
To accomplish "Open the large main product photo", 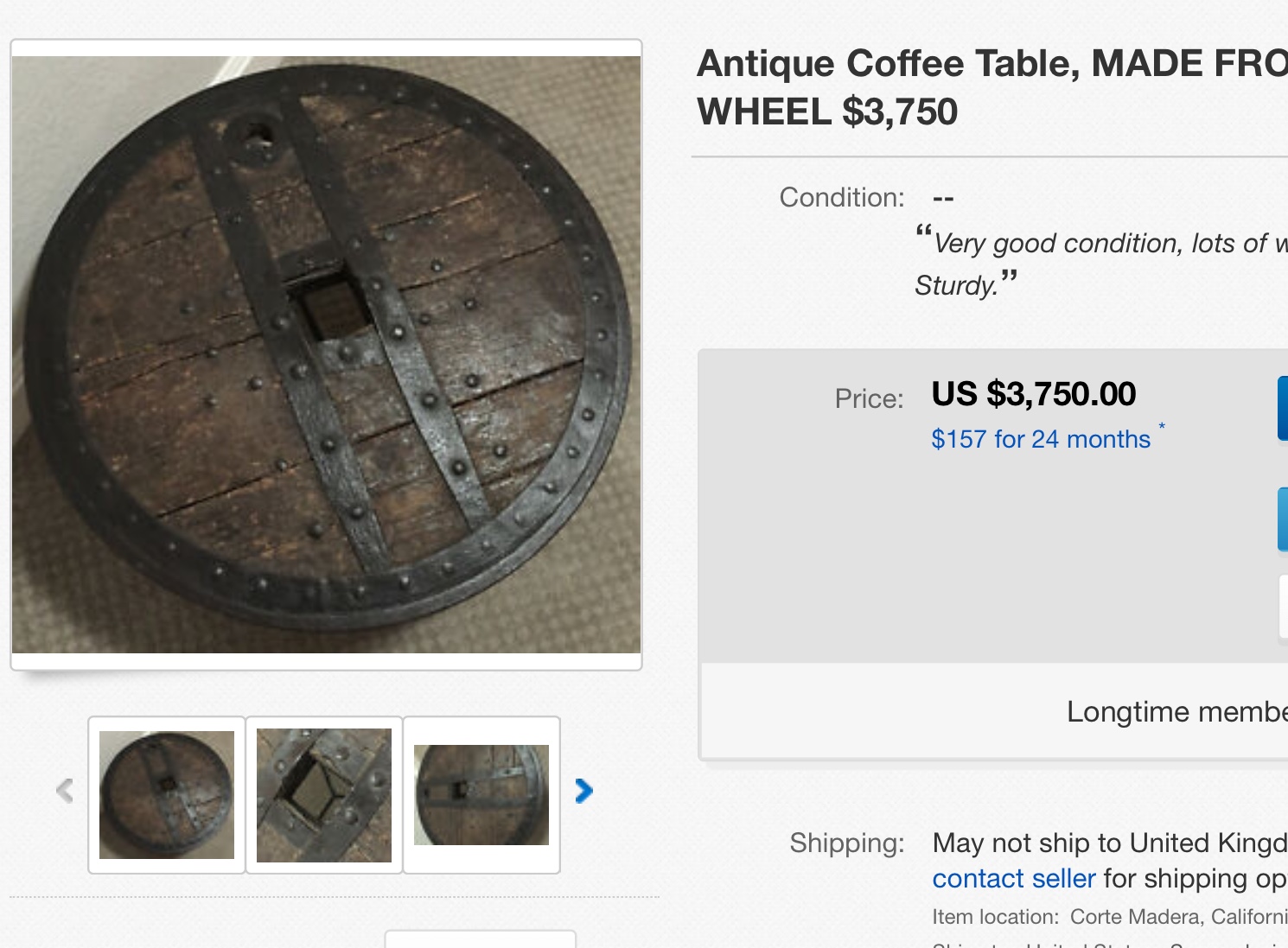I will click(x=327, y=354).
